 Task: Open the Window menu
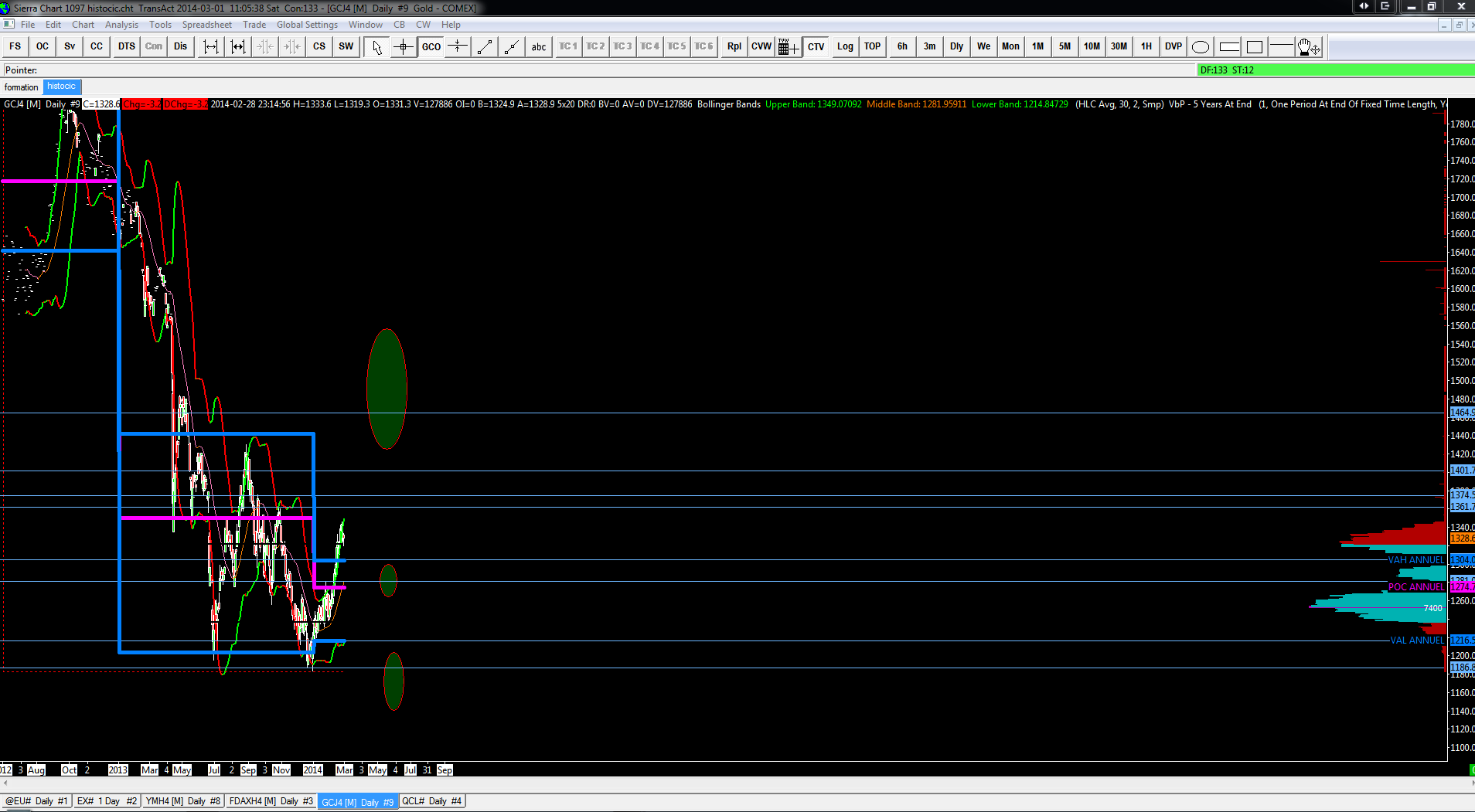365,25
